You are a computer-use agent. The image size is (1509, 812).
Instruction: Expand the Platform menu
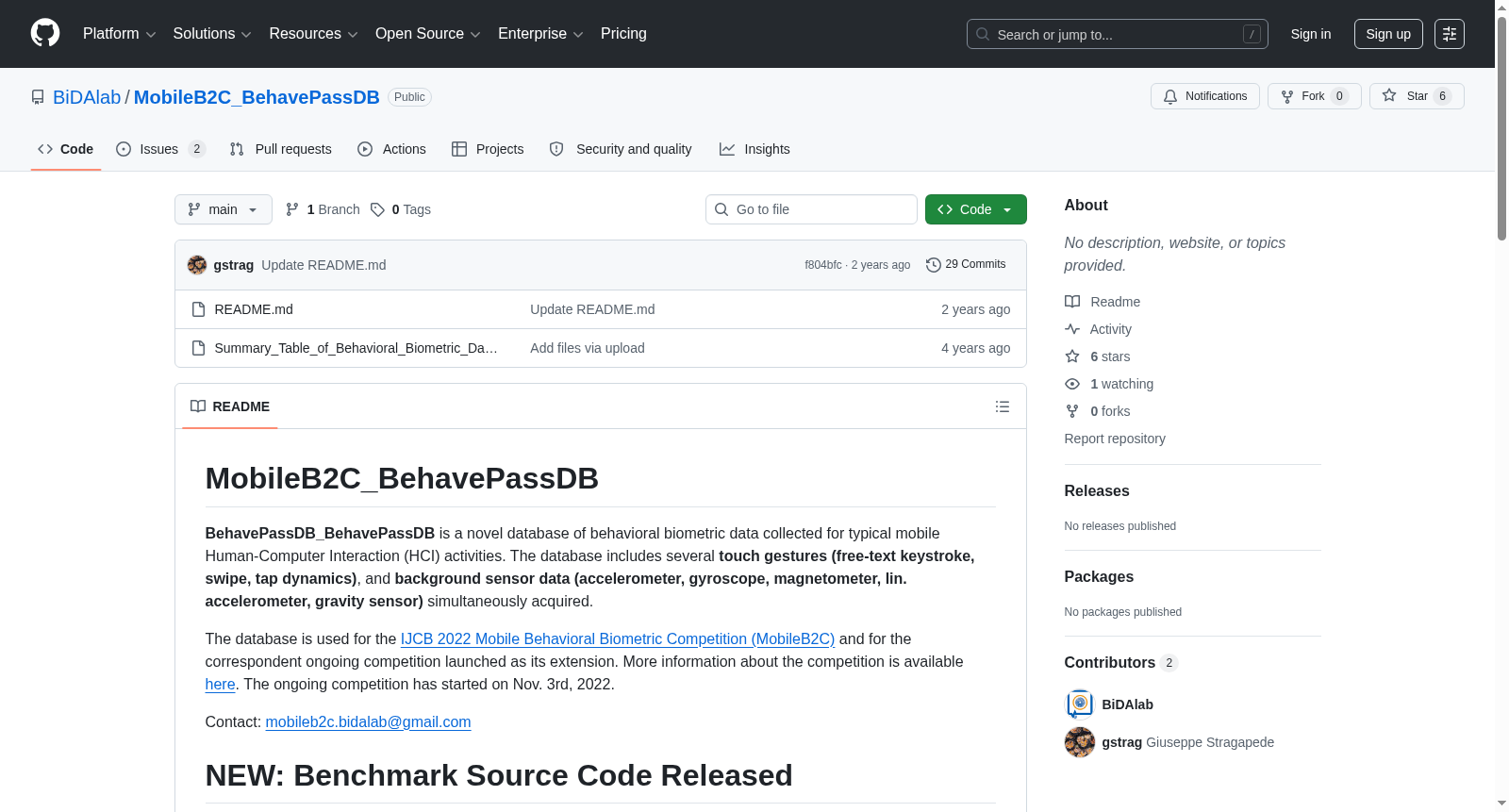pyautogui.click(x=120, y=34)
